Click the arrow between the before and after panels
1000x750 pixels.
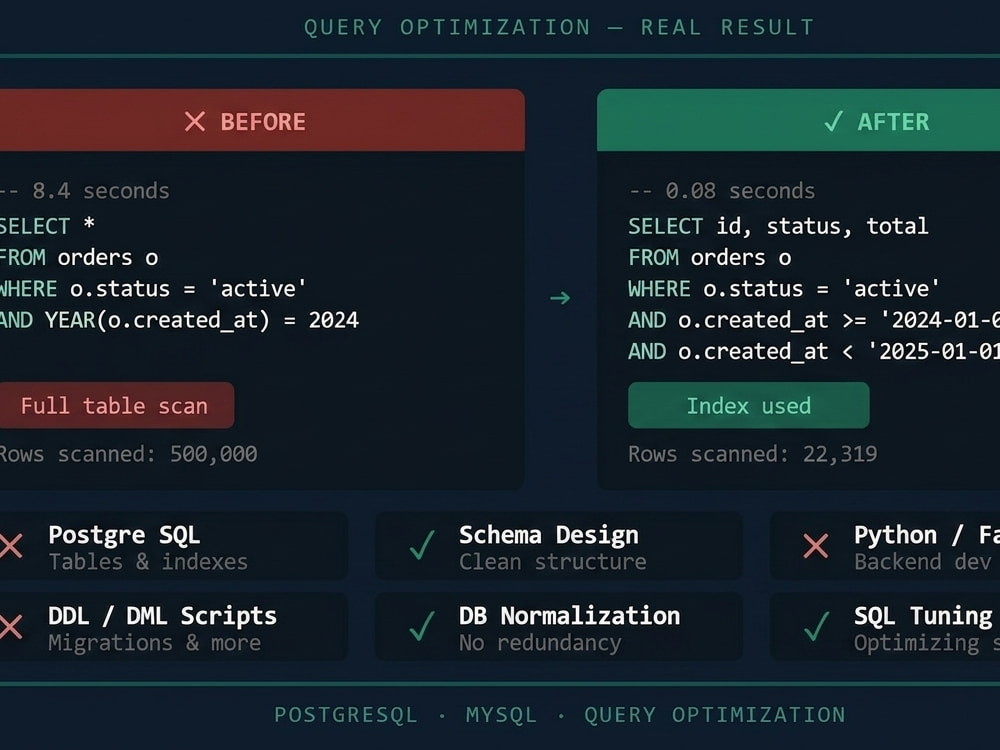click(x=560, y=298)
